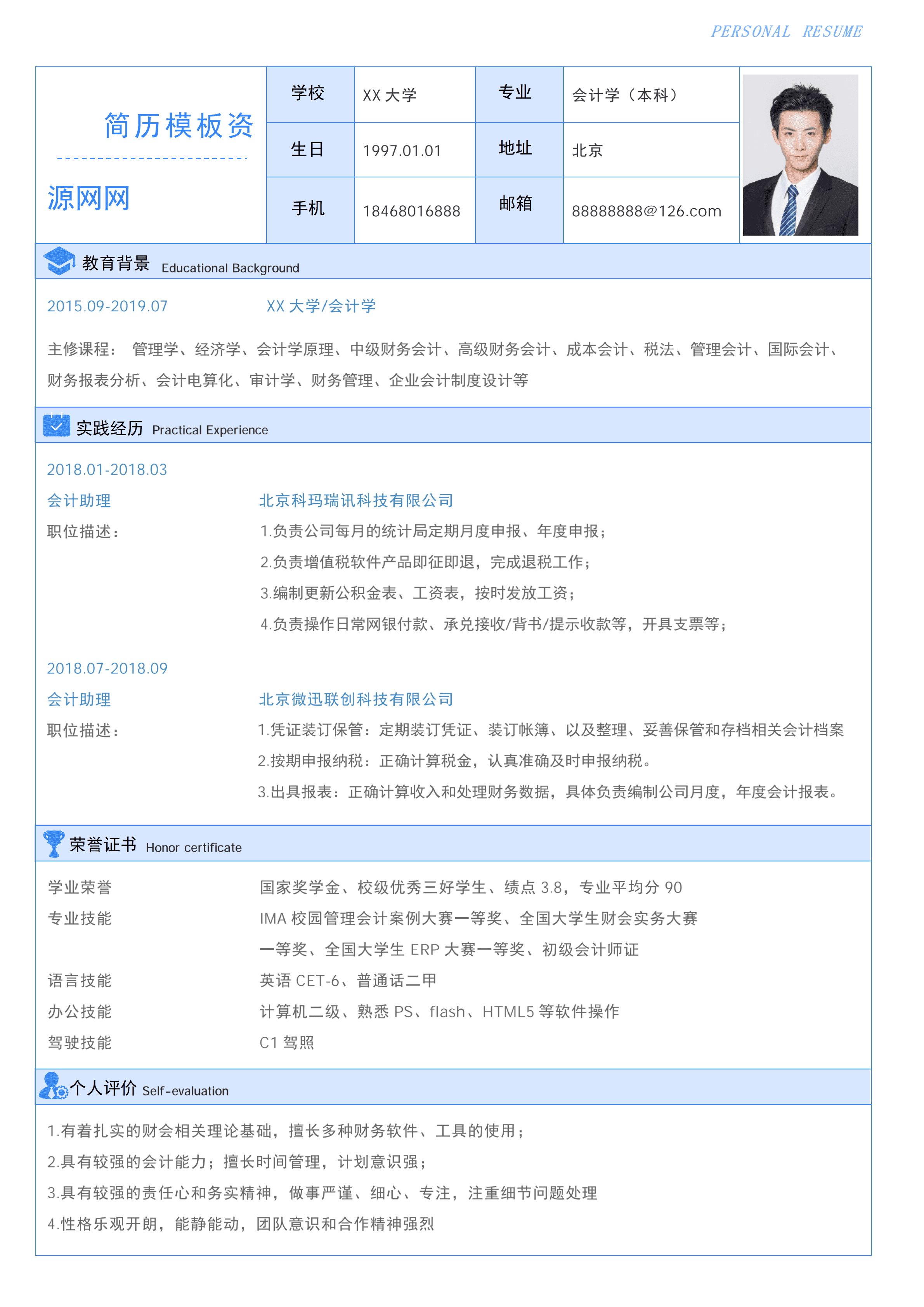
Task: Click duty line 2.负责增值税软件产品即征即退
Action: pyautogui.click(x=426, y=562)
